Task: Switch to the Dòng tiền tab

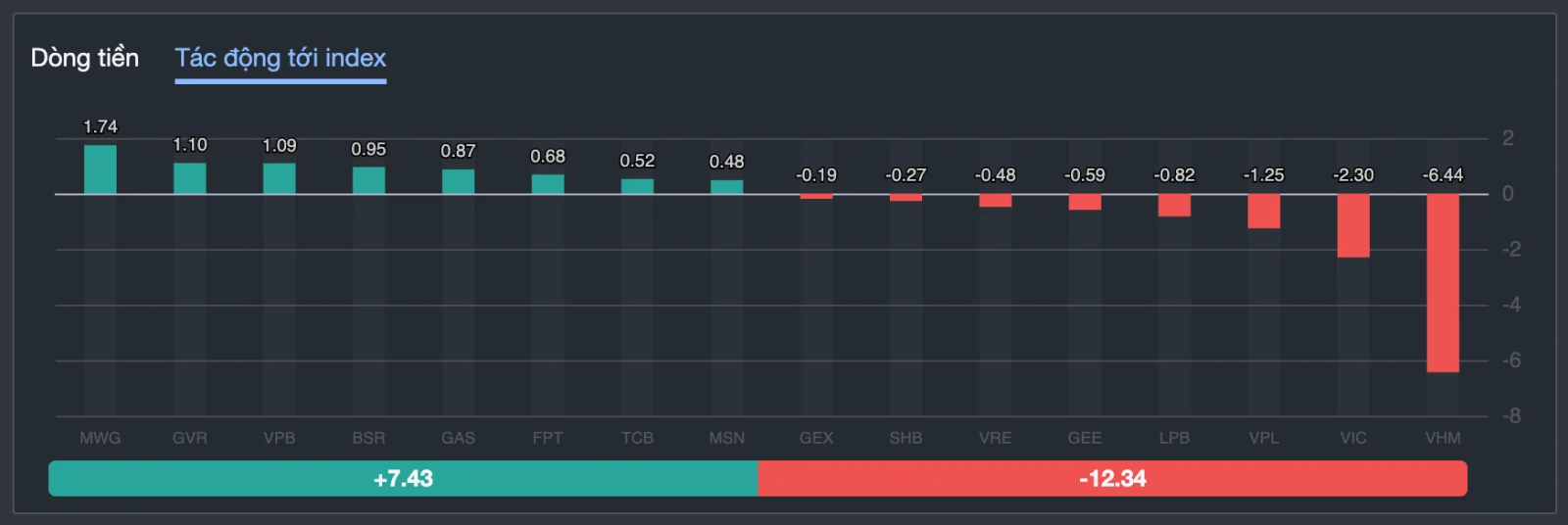Action: (84, 59)
